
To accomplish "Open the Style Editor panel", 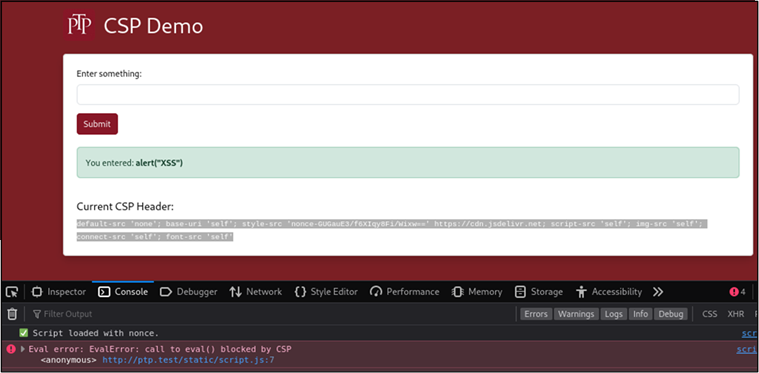I will 326,292.
